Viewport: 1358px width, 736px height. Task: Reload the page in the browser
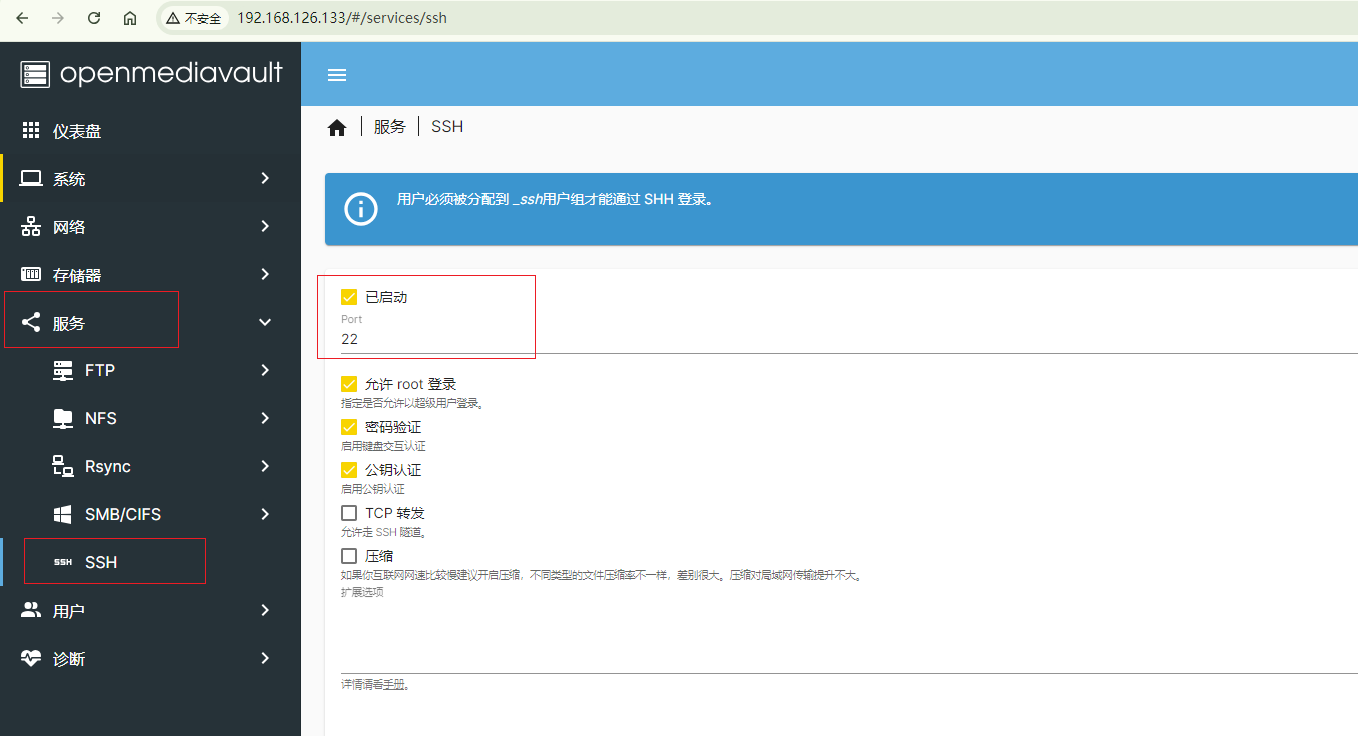[x=94, y=18]
